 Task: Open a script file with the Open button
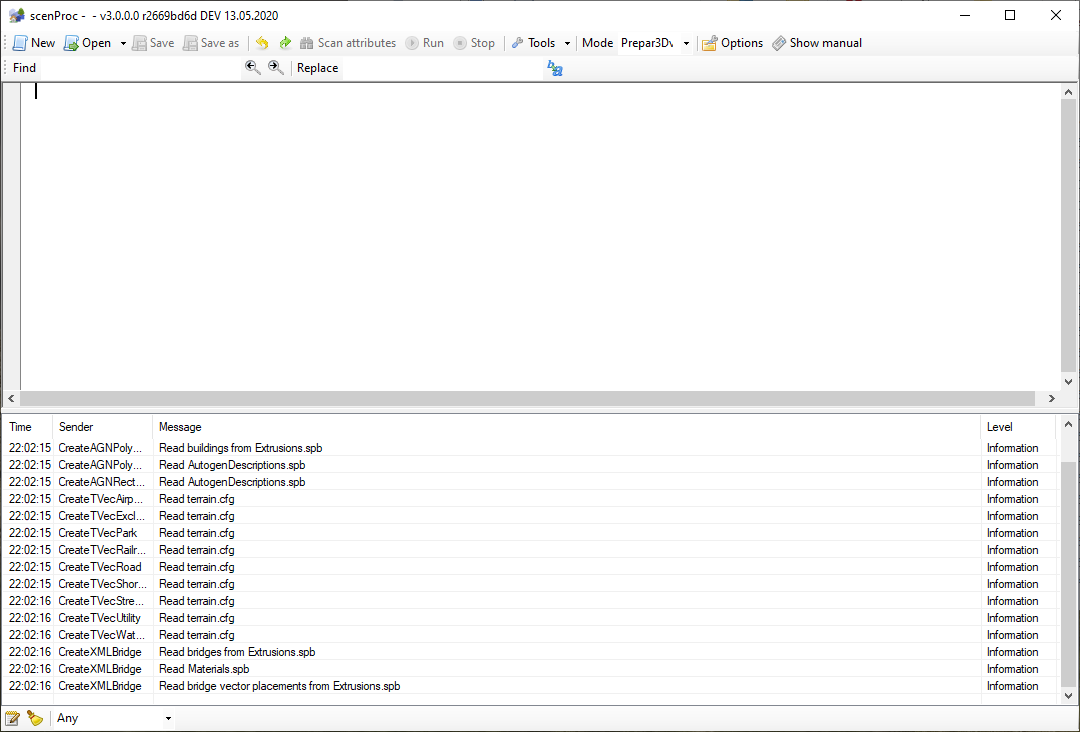pos(87,43)
